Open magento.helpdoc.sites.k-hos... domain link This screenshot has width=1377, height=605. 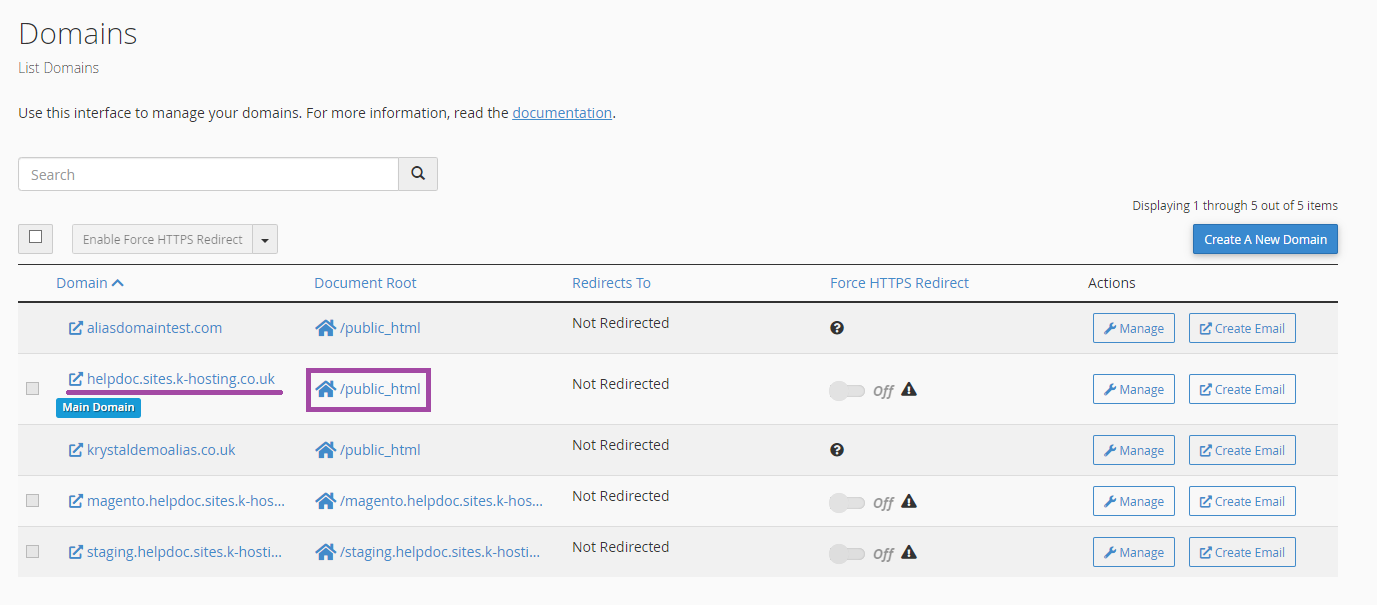[x=186, y=501]
